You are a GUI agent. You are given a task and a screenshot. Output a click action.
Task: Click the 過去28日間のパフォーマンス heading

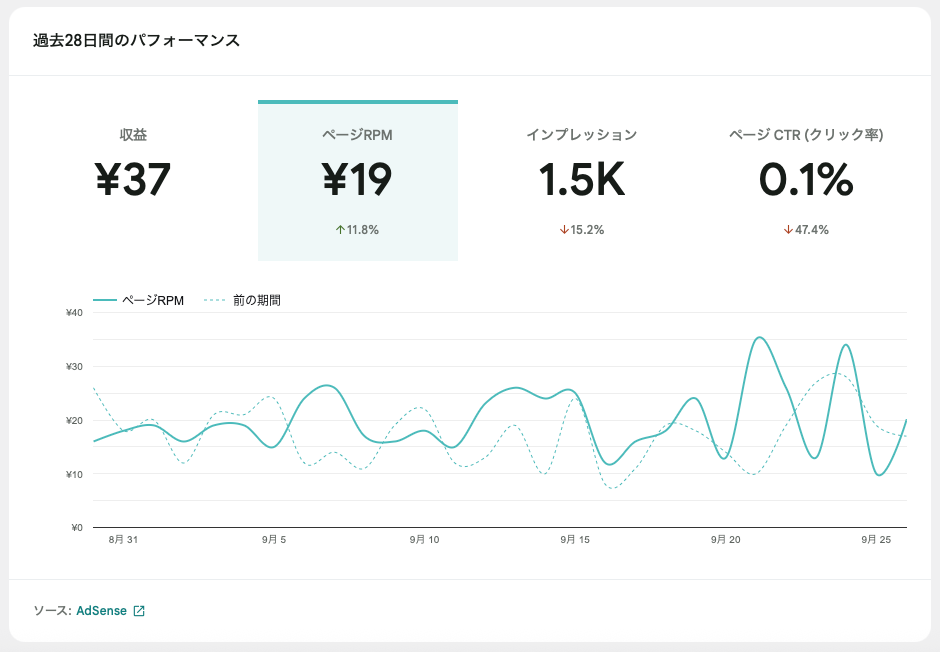pos(136,41)
